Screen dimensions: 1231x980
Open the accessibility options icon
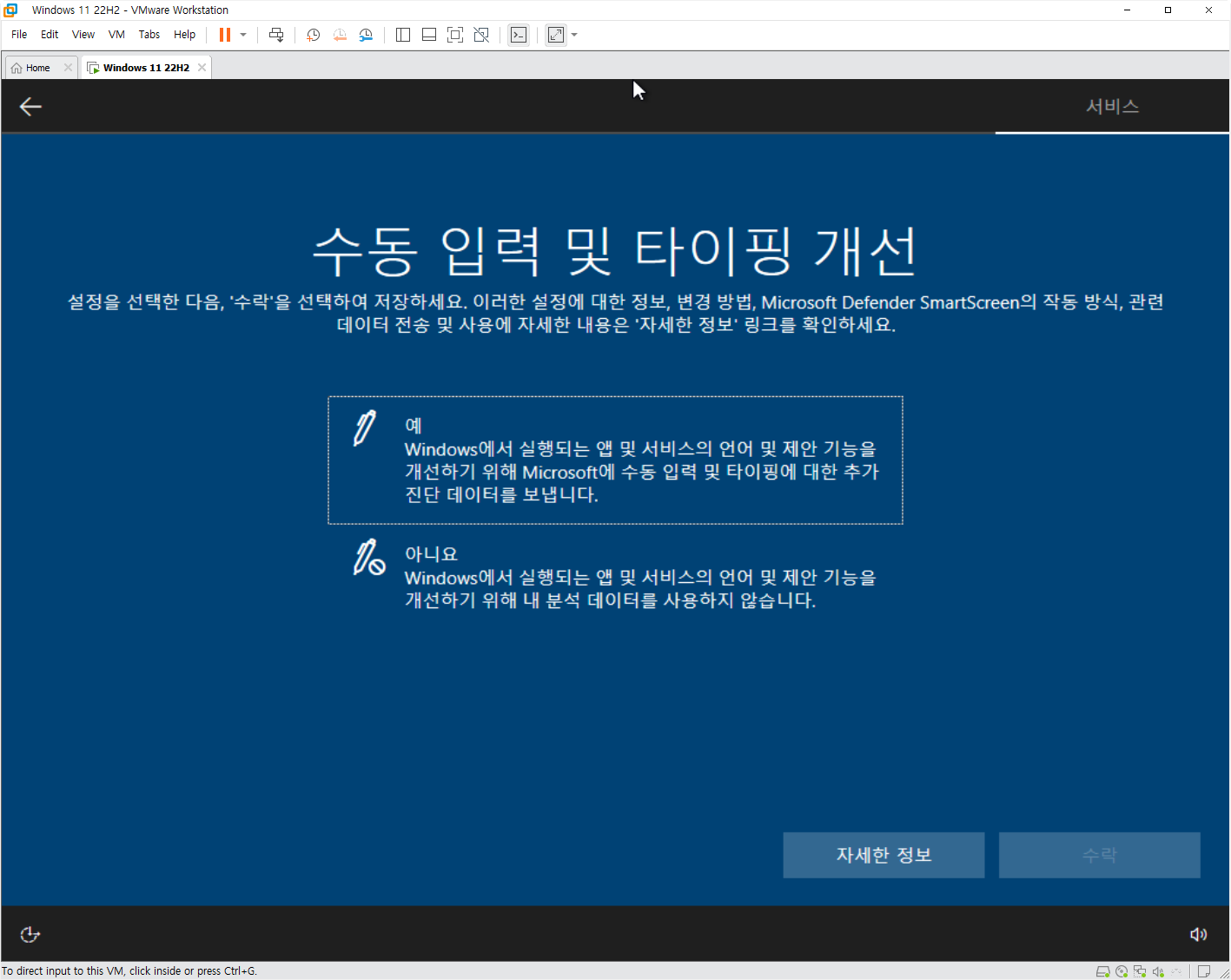(30, 934)
